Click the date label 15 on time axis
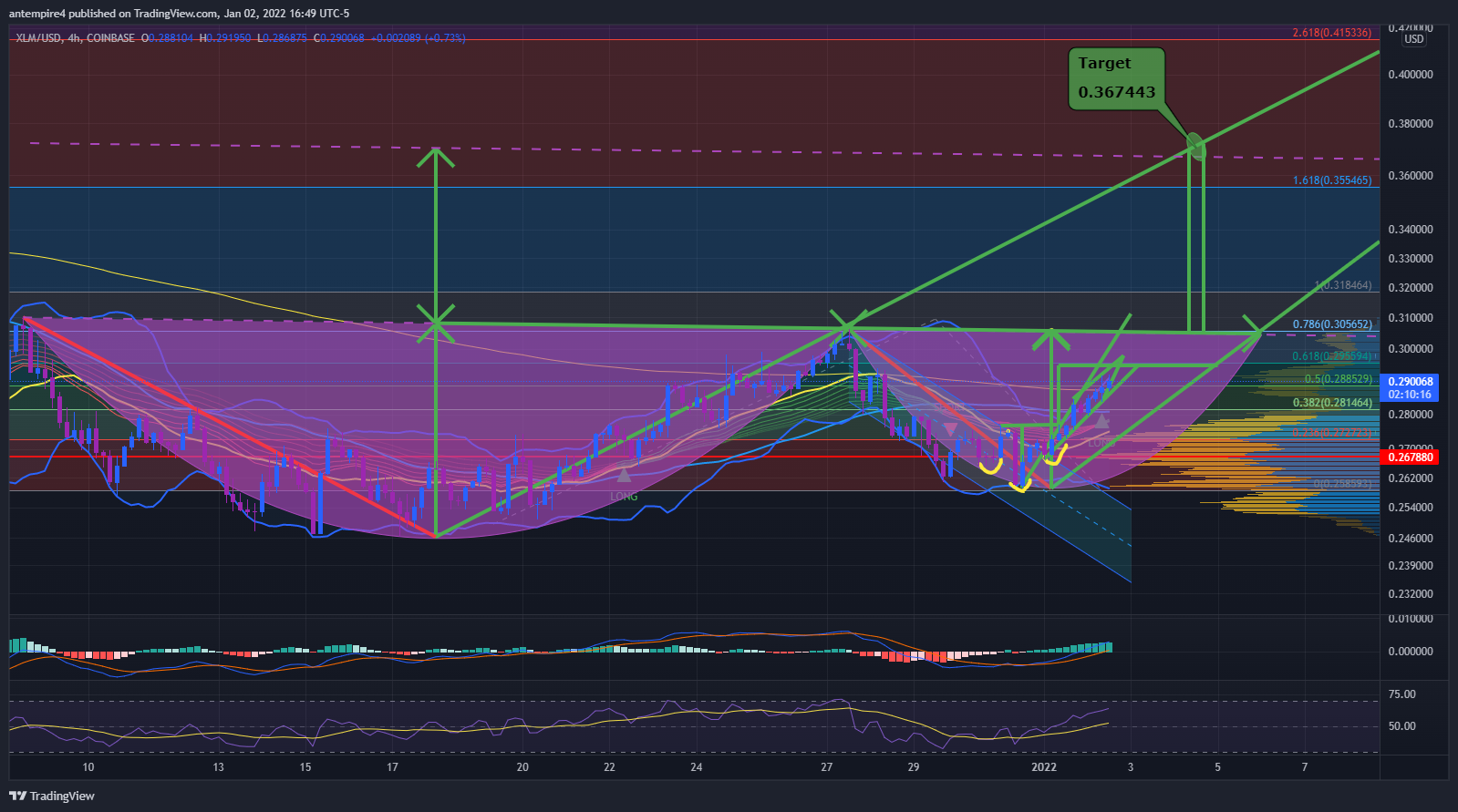 coord(305,767)
